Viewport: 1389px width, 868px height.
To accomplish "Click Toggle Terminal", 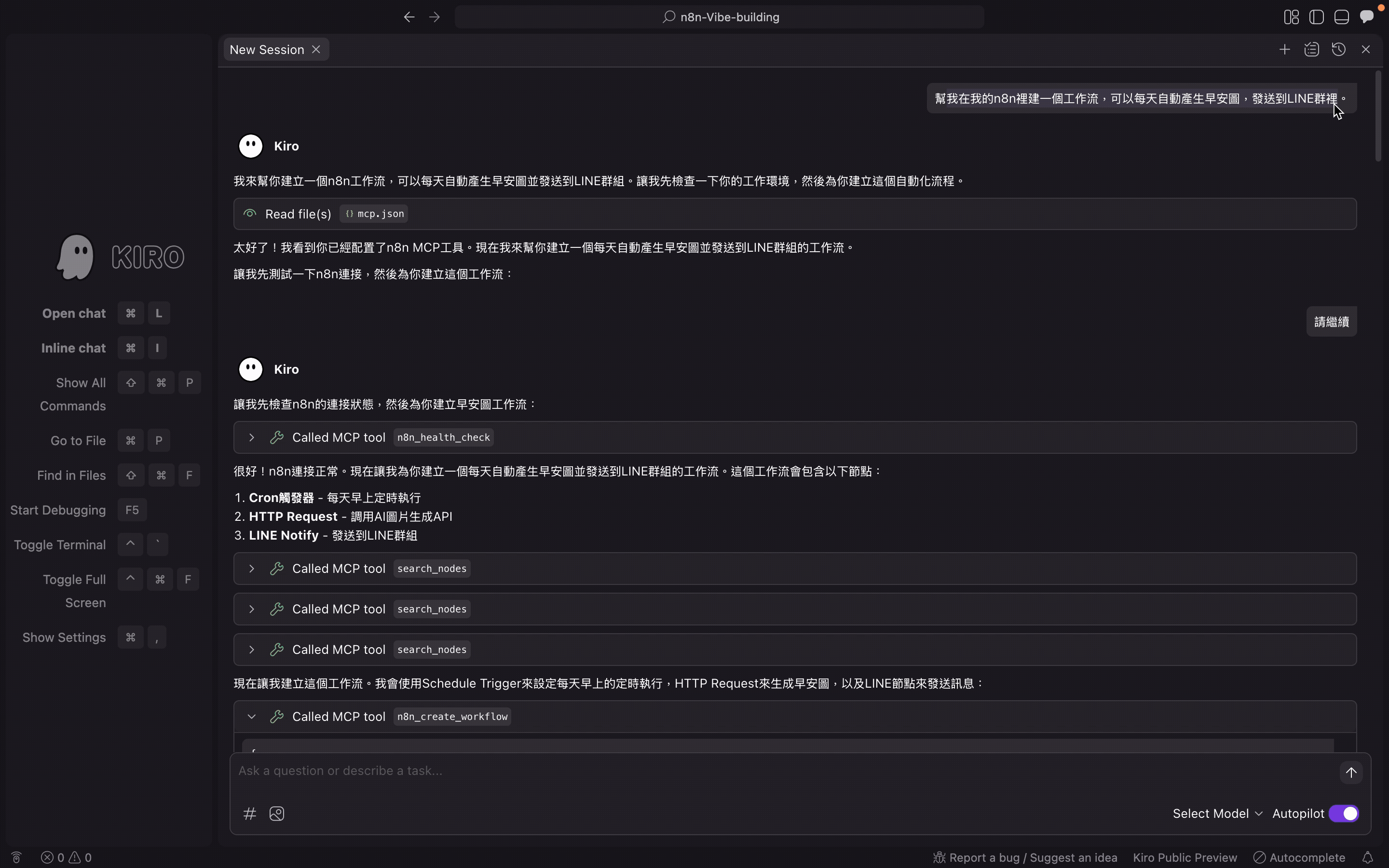I will (x=60, y=545).
